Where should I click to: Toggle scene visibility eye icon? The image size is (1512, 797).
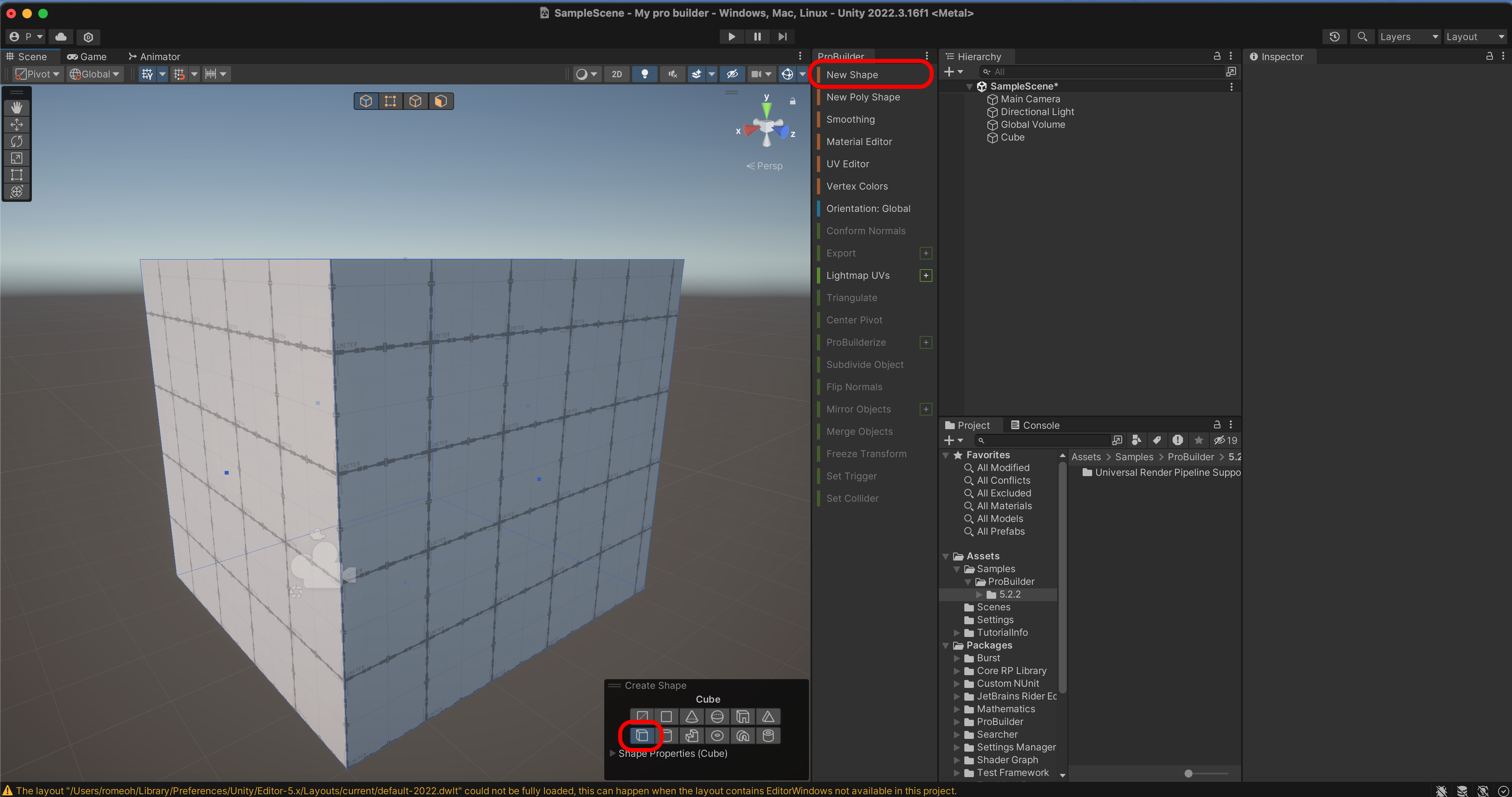pyautogui.click(x=732, y=74)
